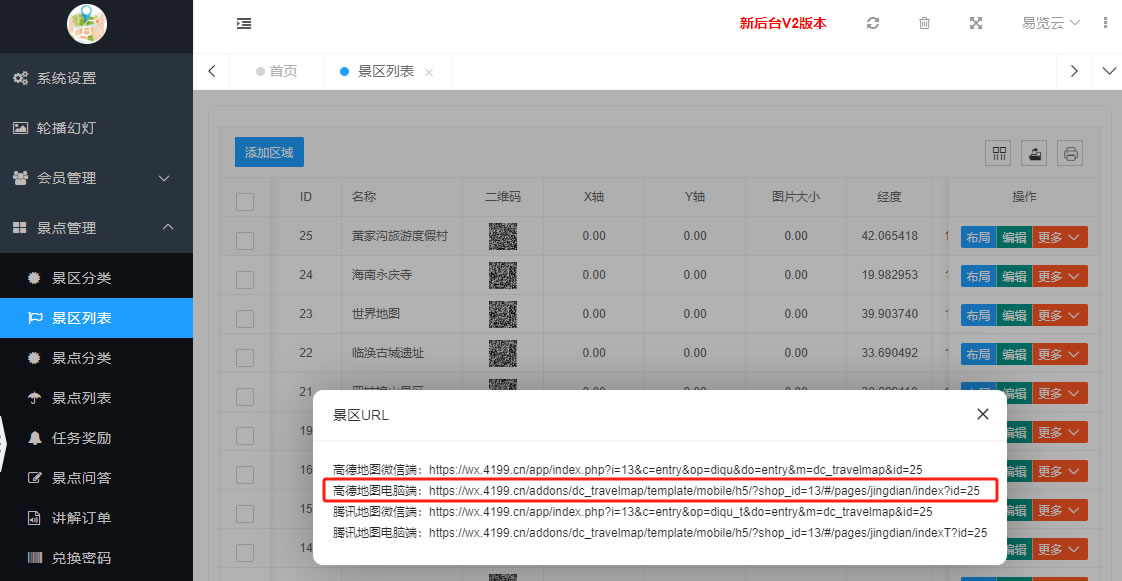
Task: Check the row ID 24 checkbox
Action: click(245, 280)
